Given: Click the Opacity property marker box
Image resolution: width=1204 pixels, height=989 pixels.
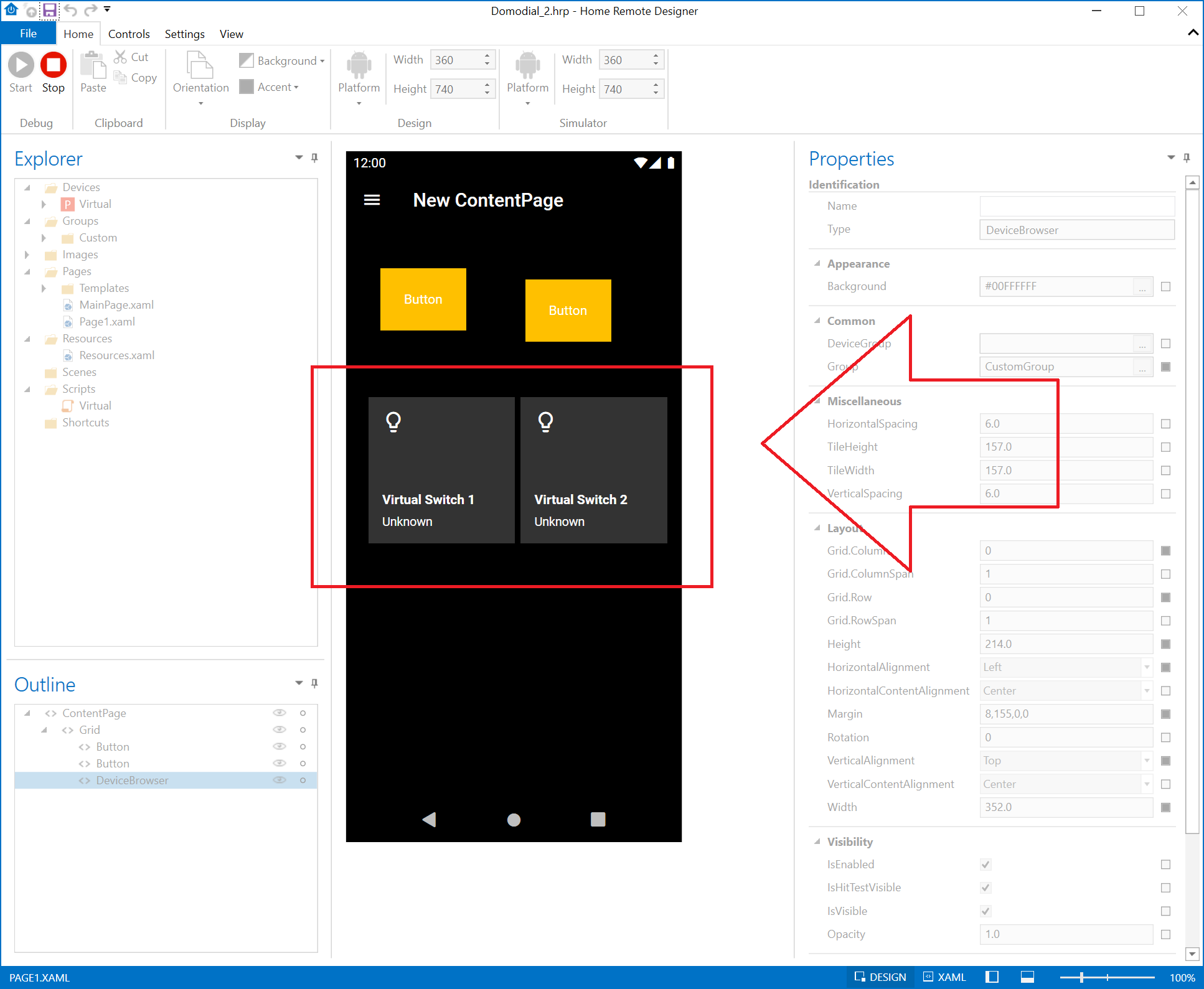Looking at the screenshot, I should coord(1166,934).
